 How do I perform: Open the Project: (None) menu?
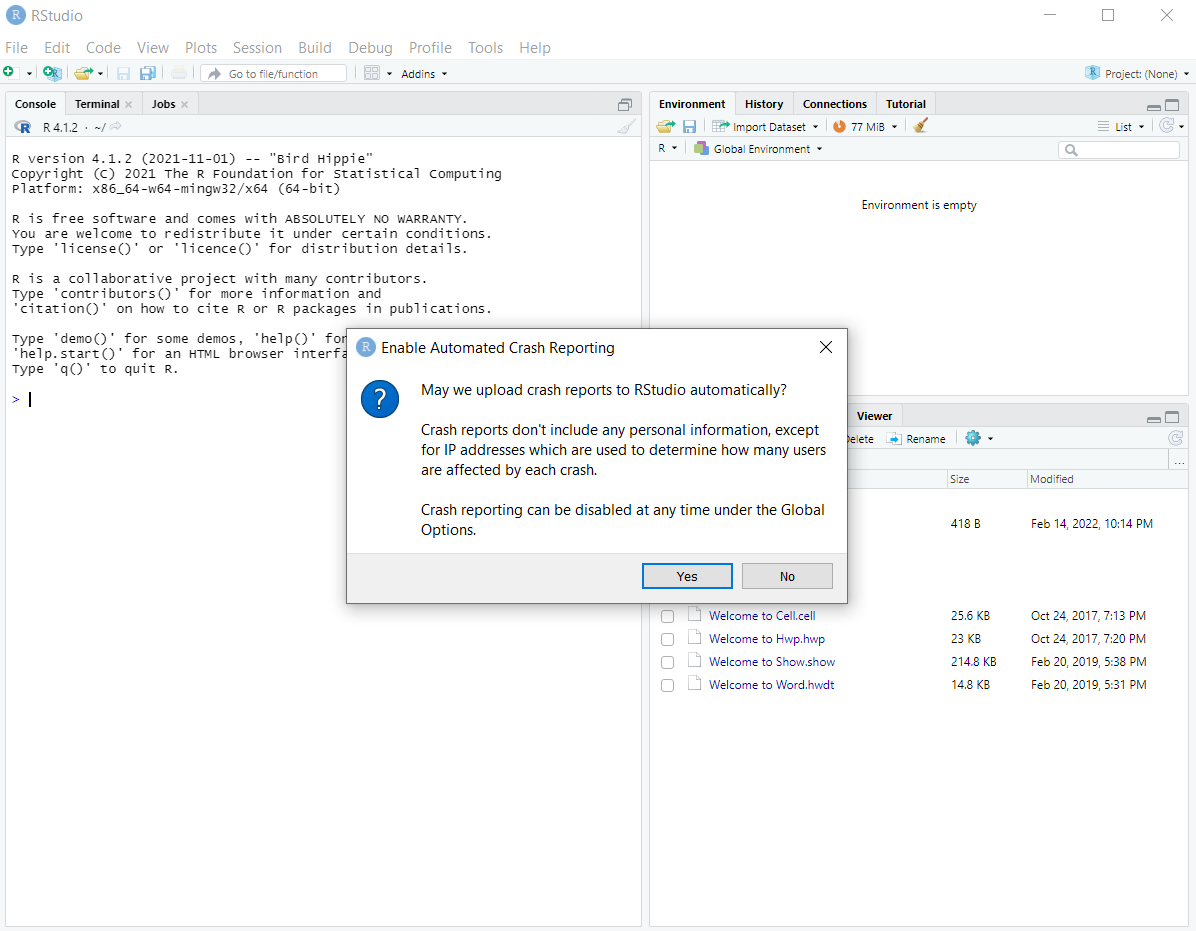click(1137, 73)
